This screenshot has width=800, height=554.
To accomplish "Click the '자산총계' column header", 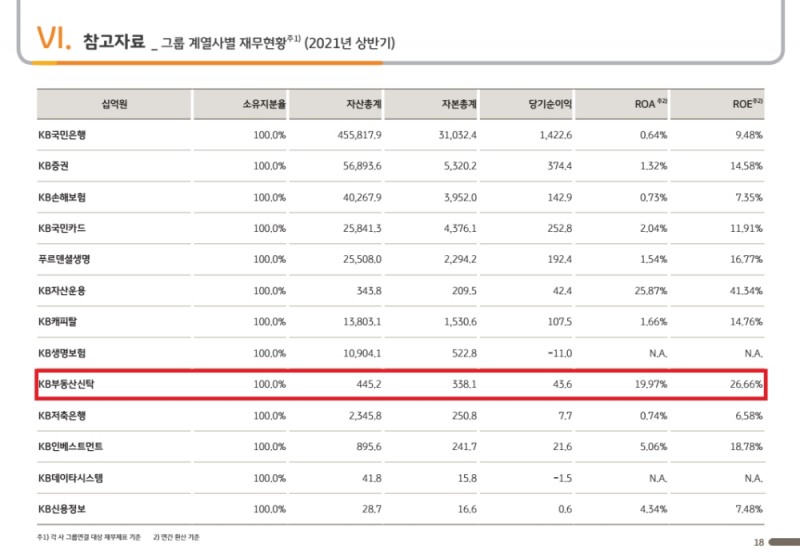I will [364, 105].
